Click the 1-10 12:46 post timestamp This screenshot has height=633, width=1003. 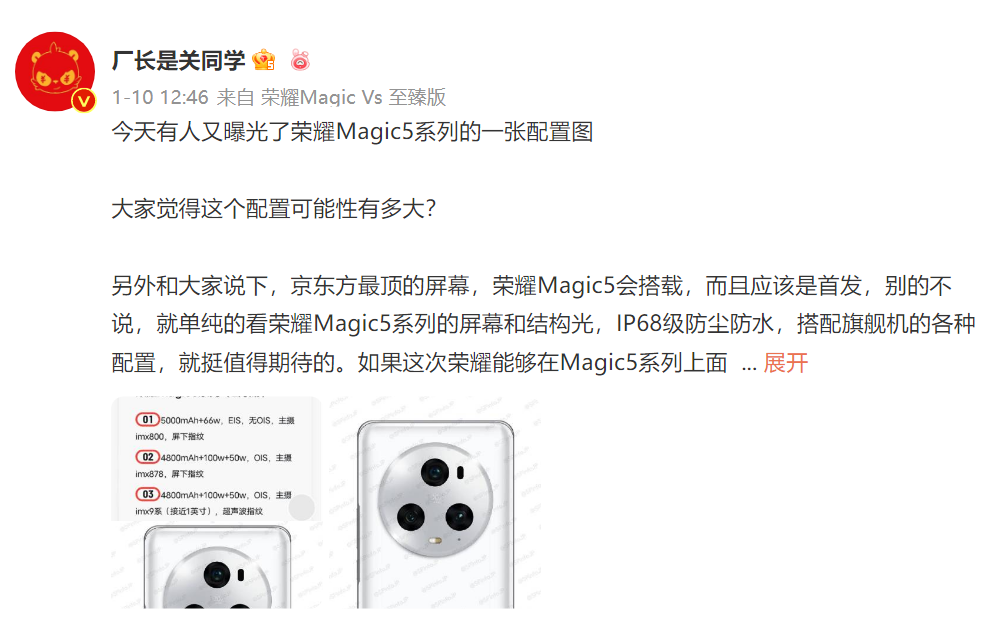pos(160,97)
